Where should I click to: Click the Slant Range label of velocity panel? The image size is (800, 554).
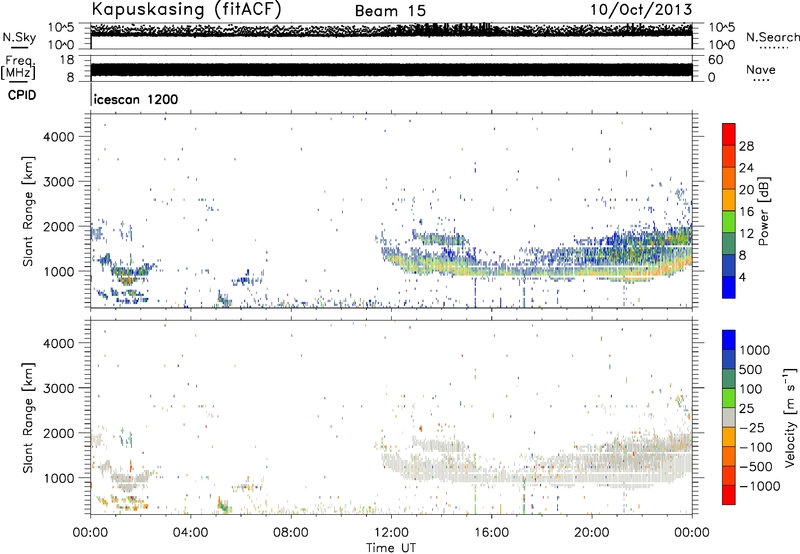(x=28, y=417)
